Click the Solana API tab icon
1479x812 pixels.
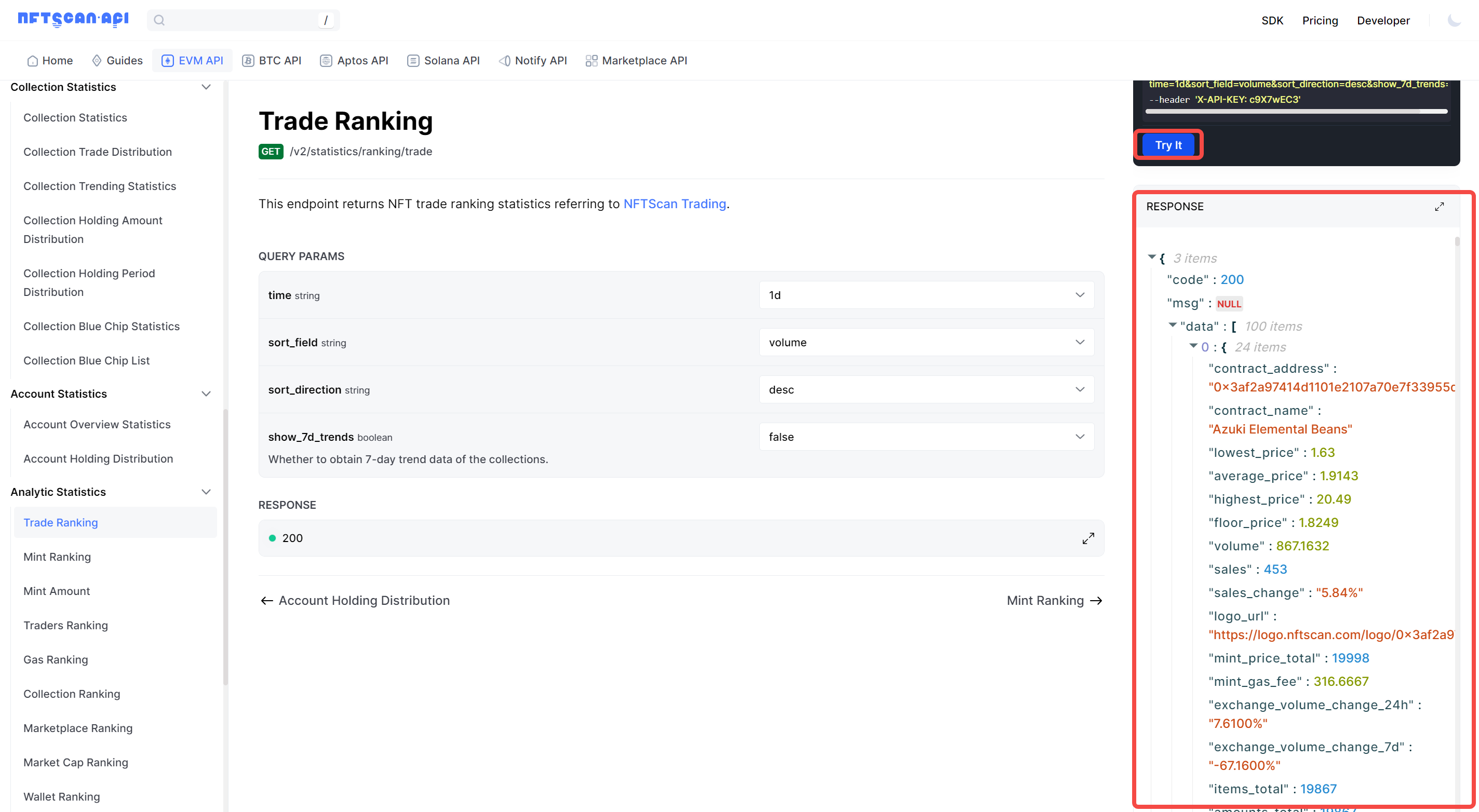point(412,61)
